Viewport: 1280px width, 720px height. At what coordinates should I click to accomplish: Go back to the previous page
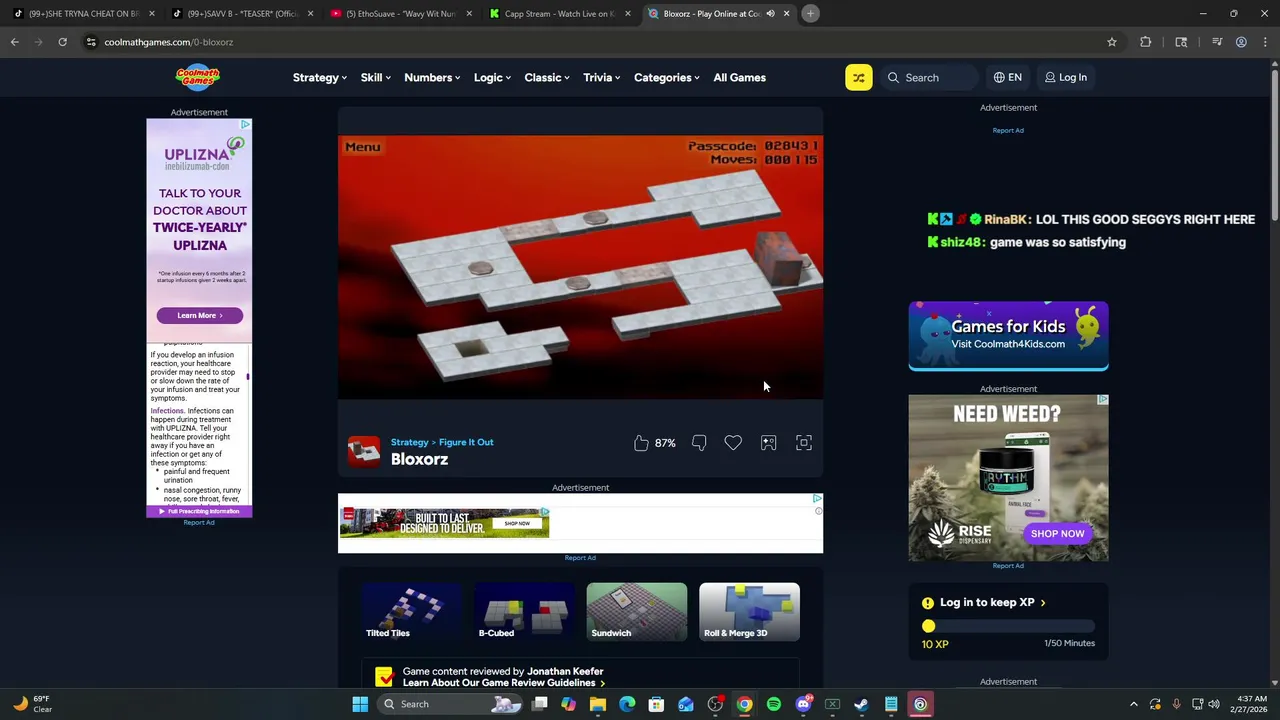pyautogui.click(x=15, y=42)
